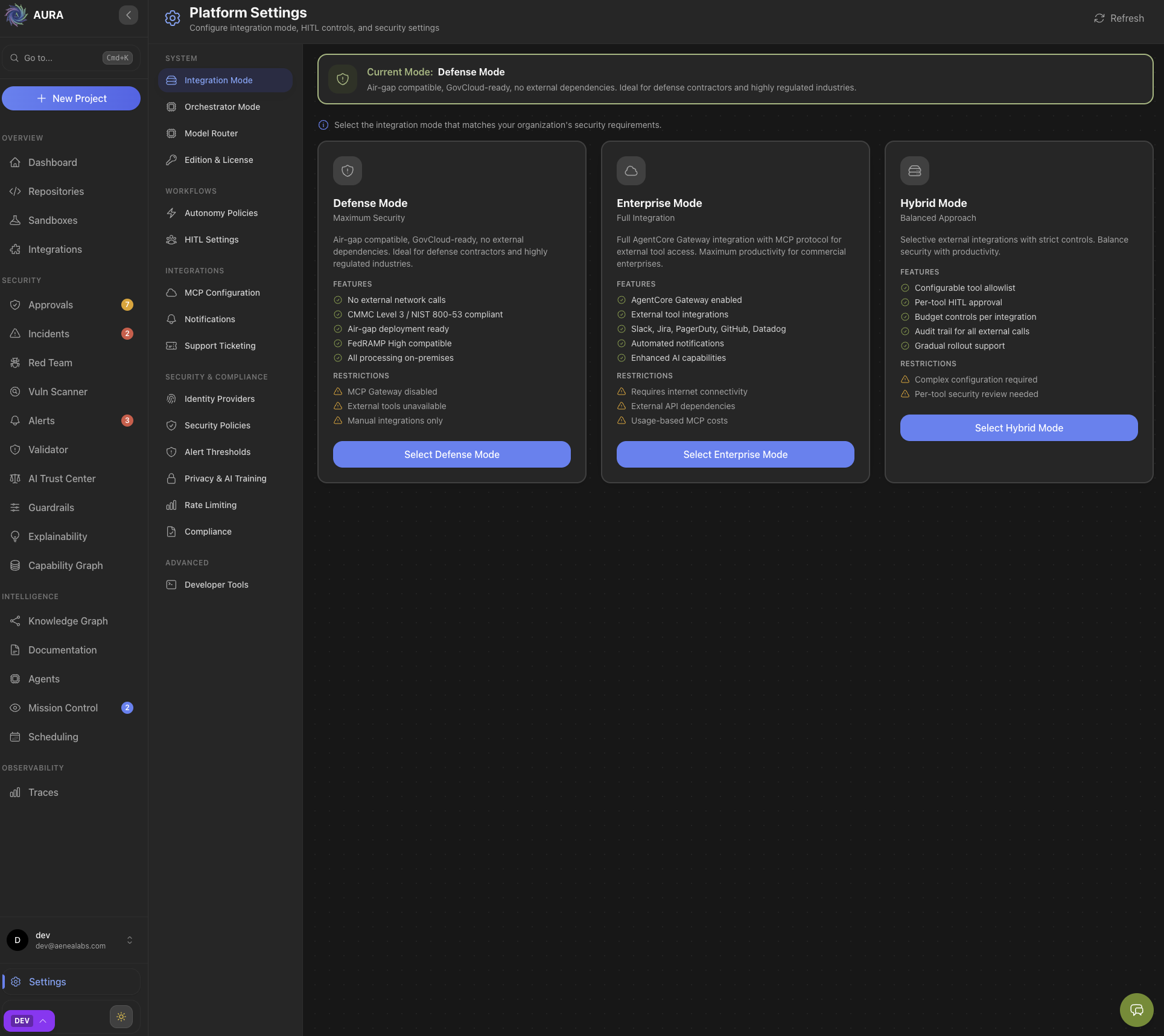1164x1036 pixels.
Task: Click the AURA logo icon
Action: pyautogui.click(x=16, y=15)
